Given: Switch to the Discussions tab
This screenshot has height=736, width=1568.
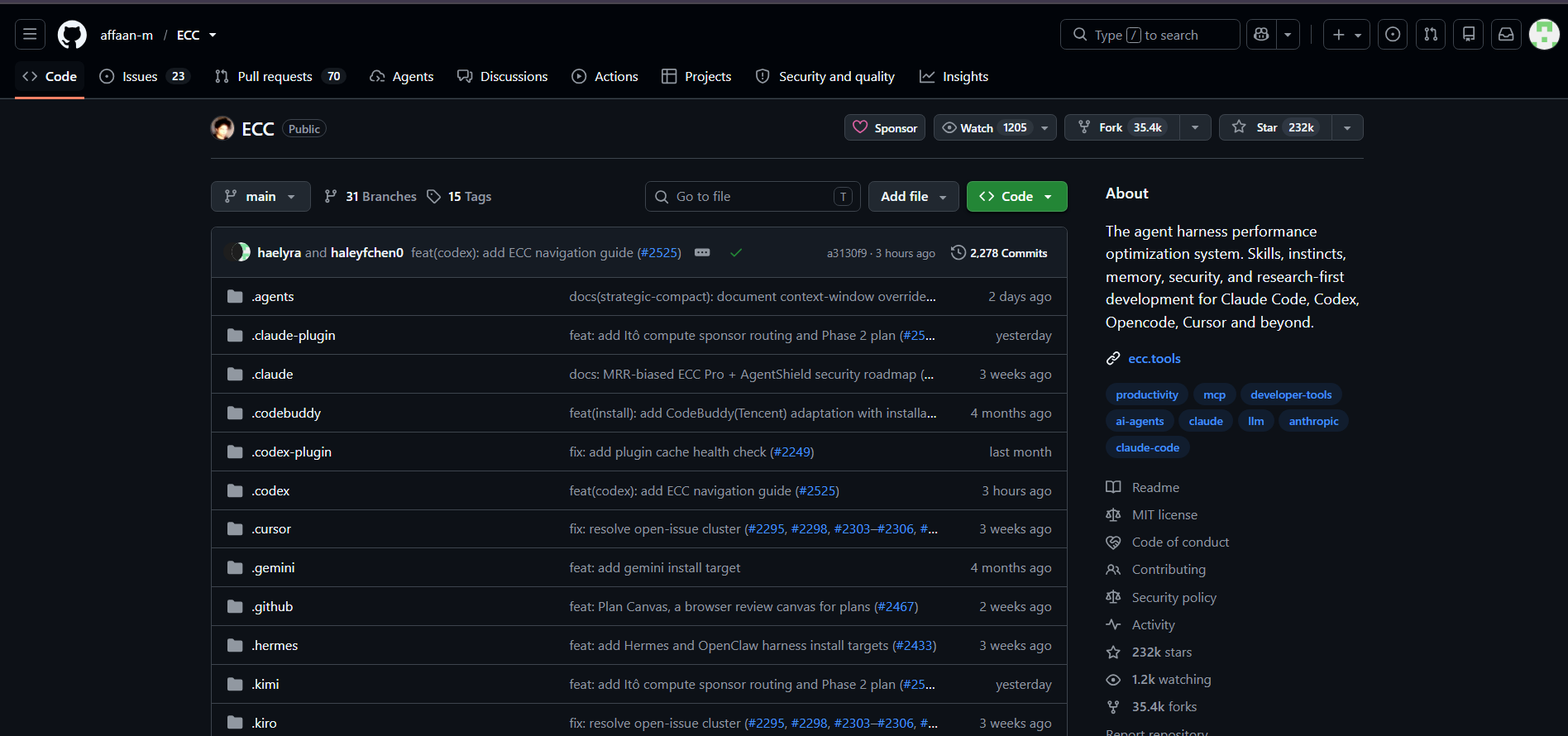Looking at the screenshot, I should pyautogui.click(x=503, y=76).
